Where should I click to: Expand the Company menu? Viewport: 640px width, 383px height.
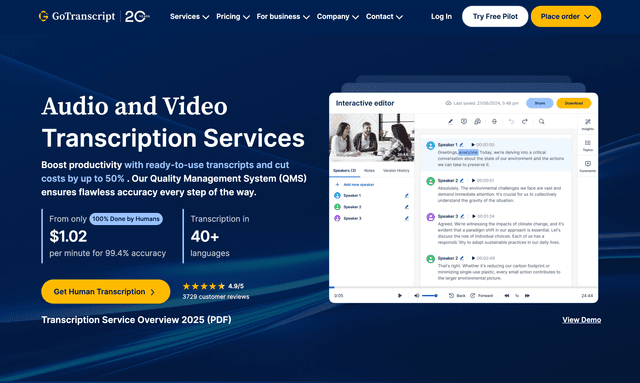tap(338, 17)
